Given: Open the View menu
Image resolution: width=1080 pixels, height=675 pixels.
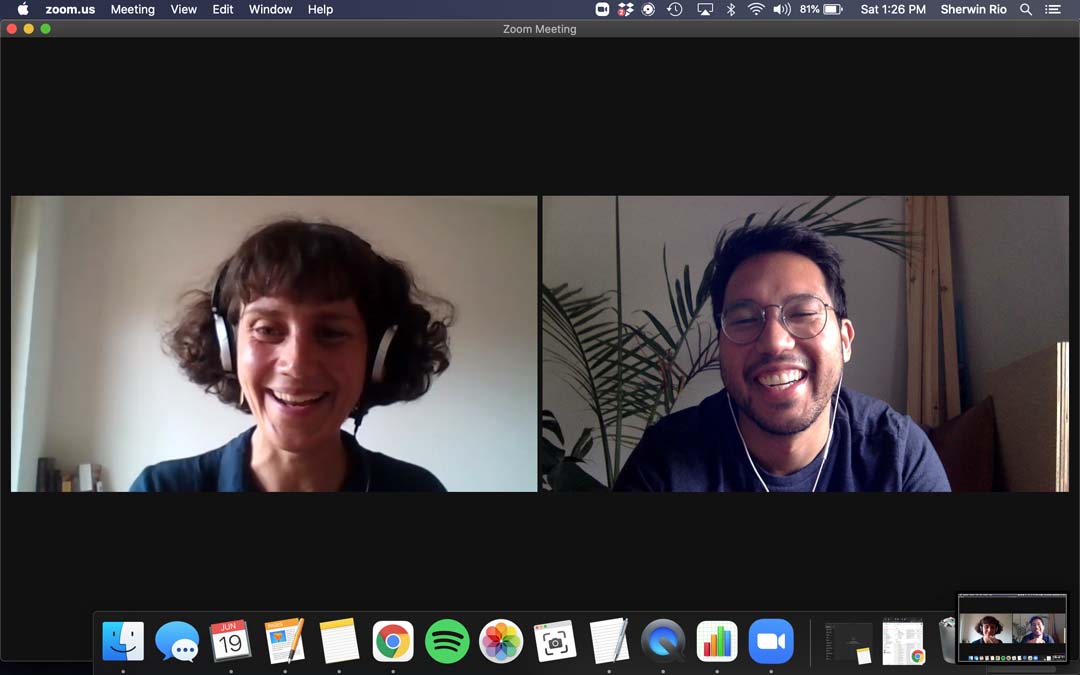Looking at the screenshot, I should pos(183,9).
